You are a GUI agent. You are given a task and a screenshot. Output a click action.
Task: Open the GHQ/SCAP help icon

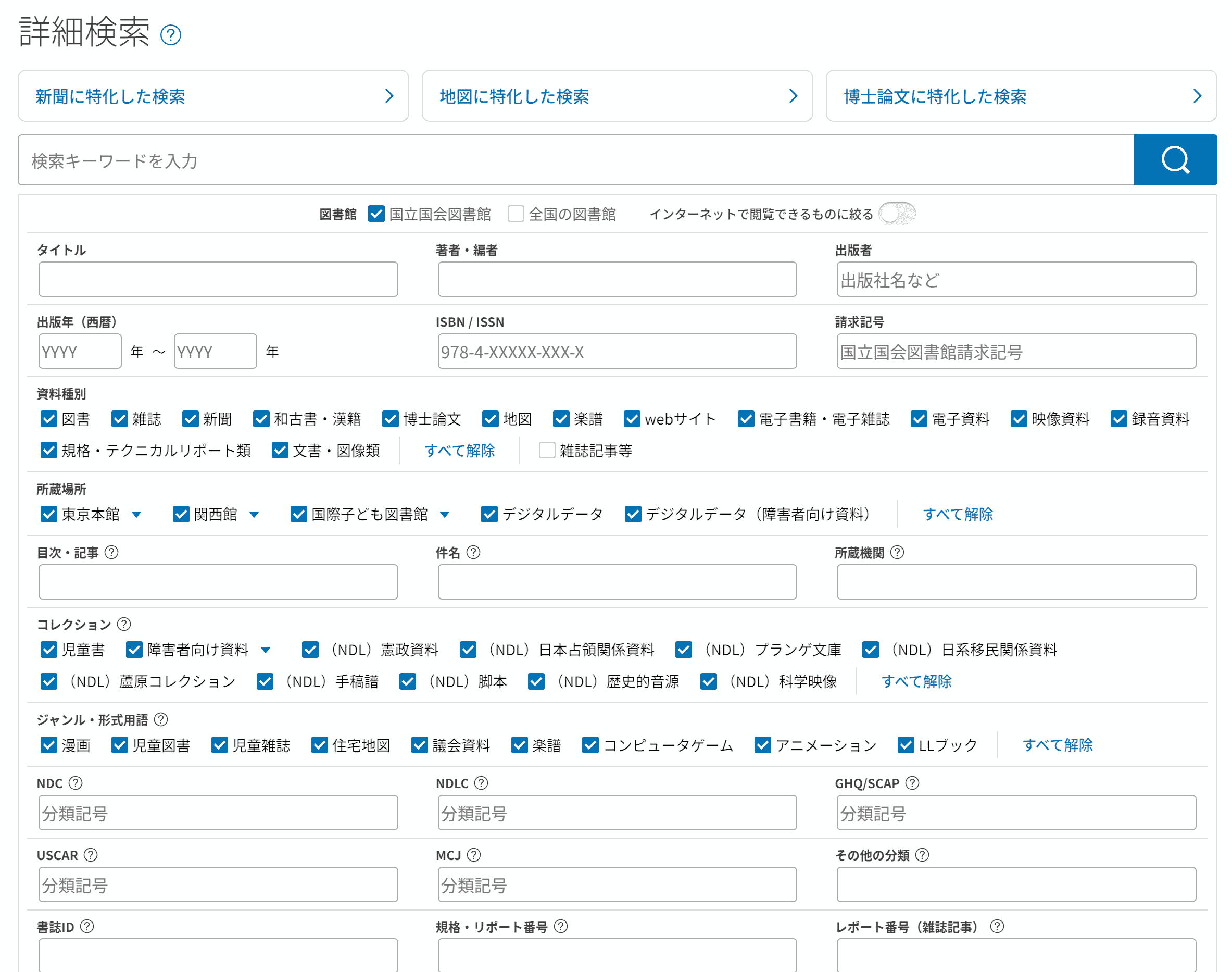(x=912, y=782)
